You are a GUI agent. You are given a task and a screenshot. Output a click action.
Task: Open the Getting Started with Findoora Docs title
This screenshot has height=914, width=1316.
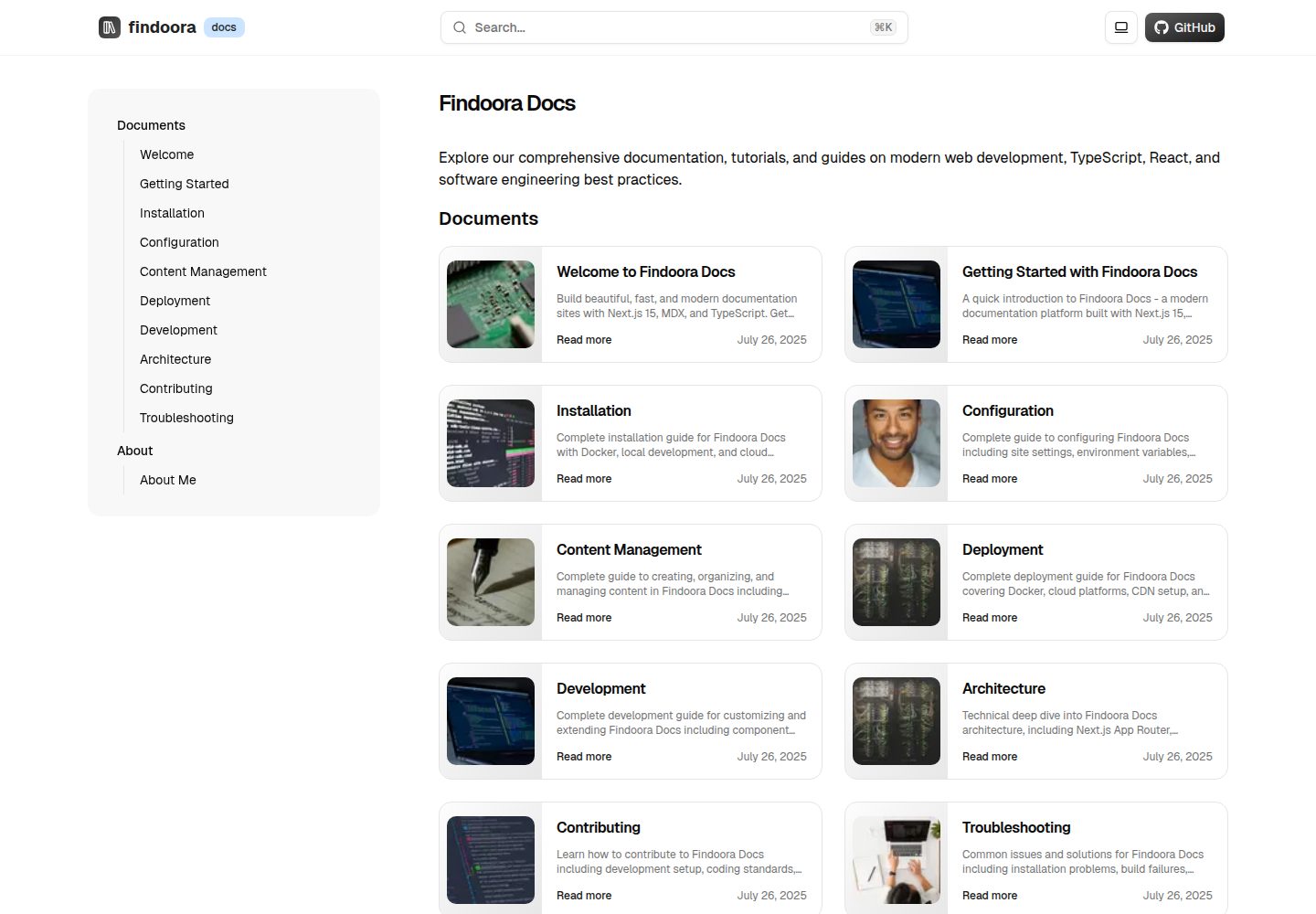click(1079, 271)
